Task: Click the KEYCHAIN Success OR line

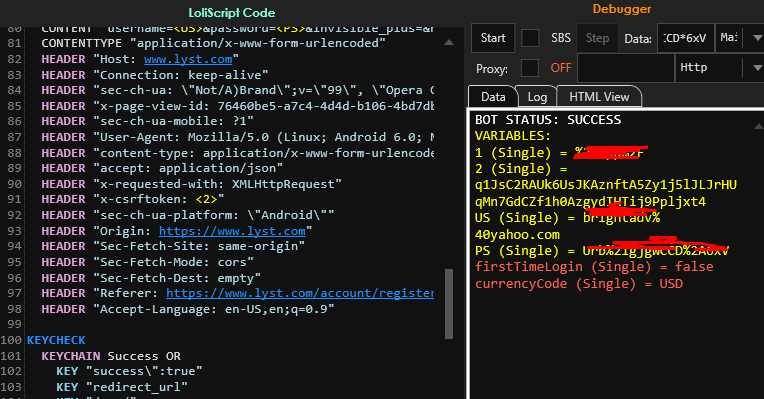Action: tap(111, 356)
